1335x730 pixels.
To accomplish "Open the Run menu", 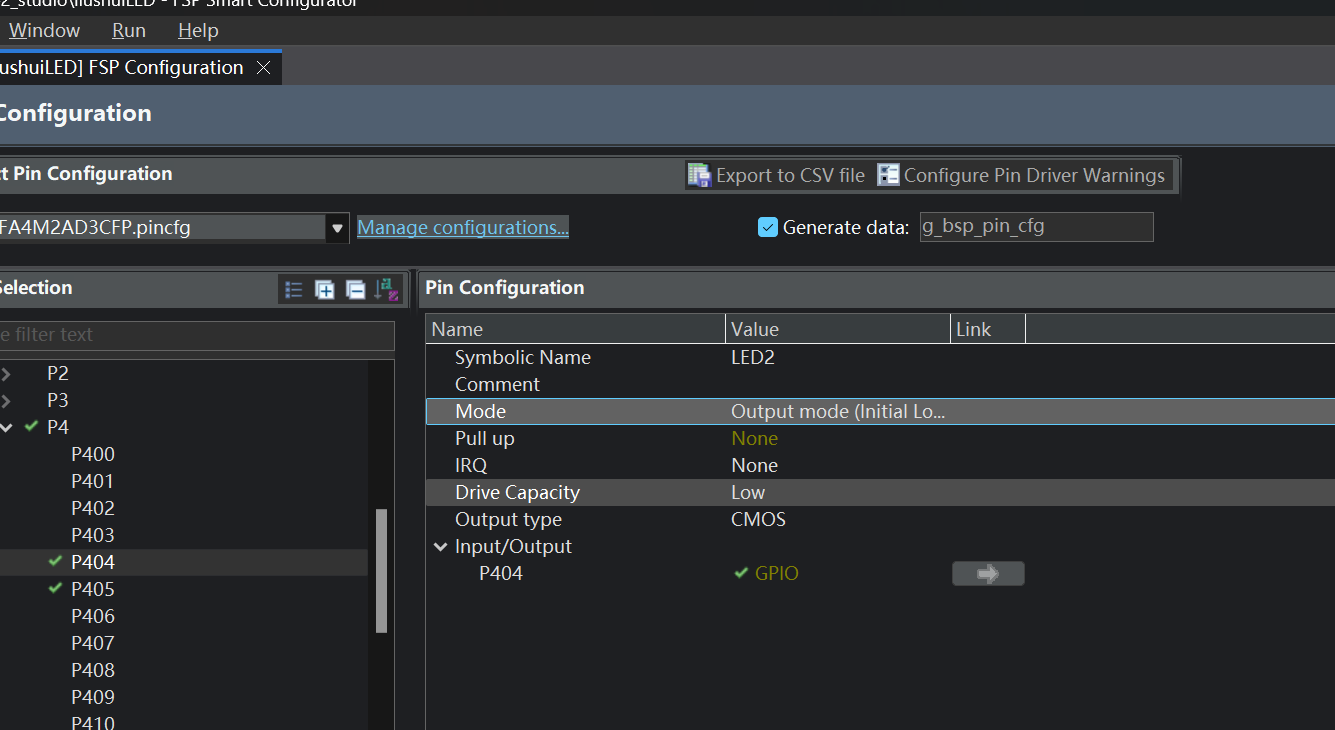I will tap(129, 31).
